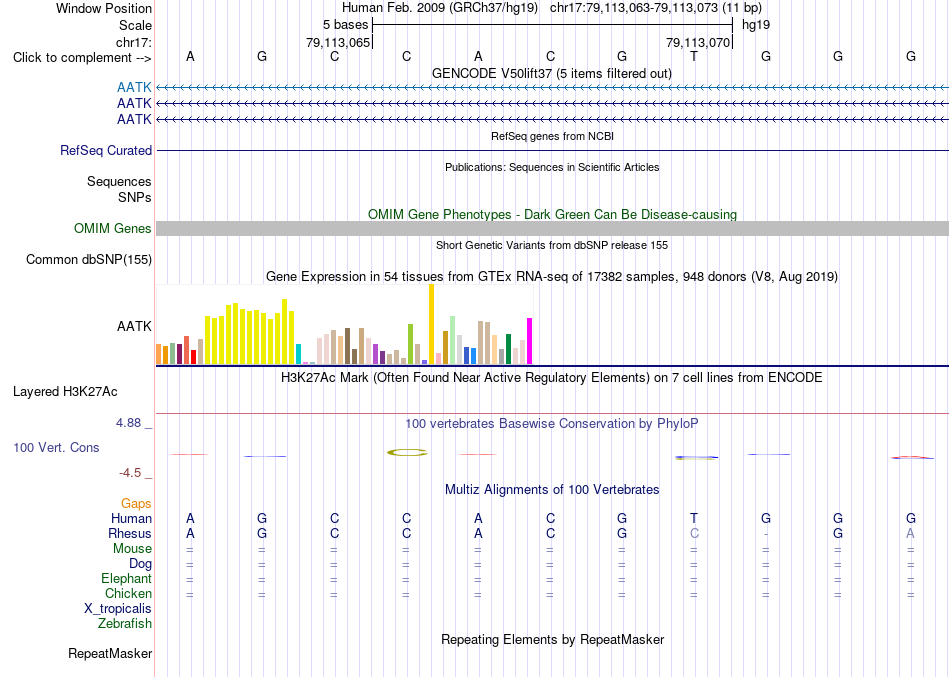Click the dark green bar in GTEx chart
This screenshot has height=677, width=950.
coord(508,349)
